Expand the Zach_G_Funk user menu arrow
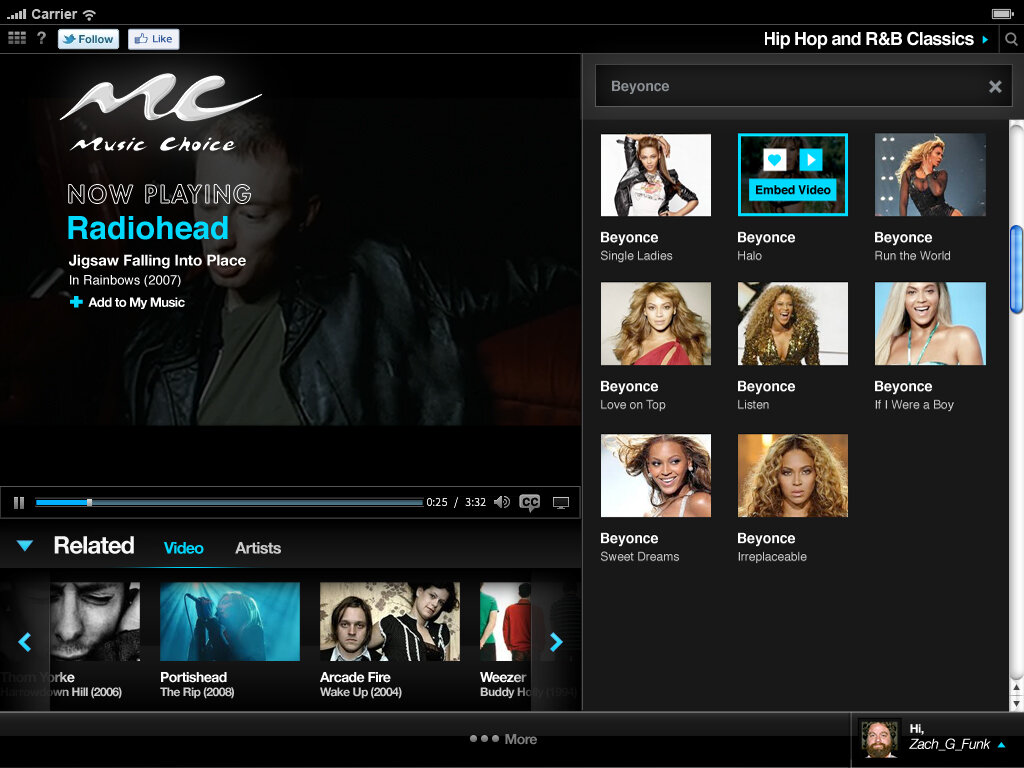 click(x=1002, y=744)
